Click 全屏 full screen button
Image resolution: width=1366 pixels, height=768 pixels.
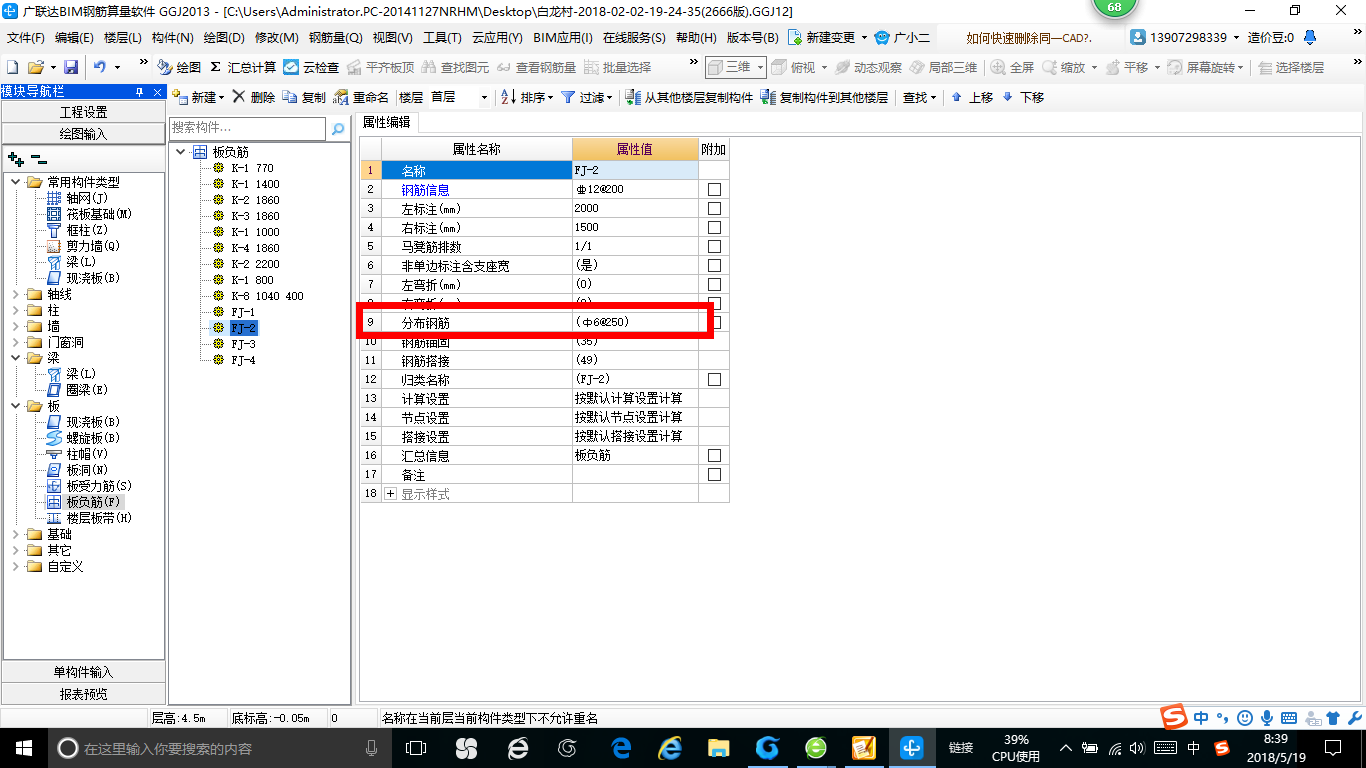[x=1013, y=67]
